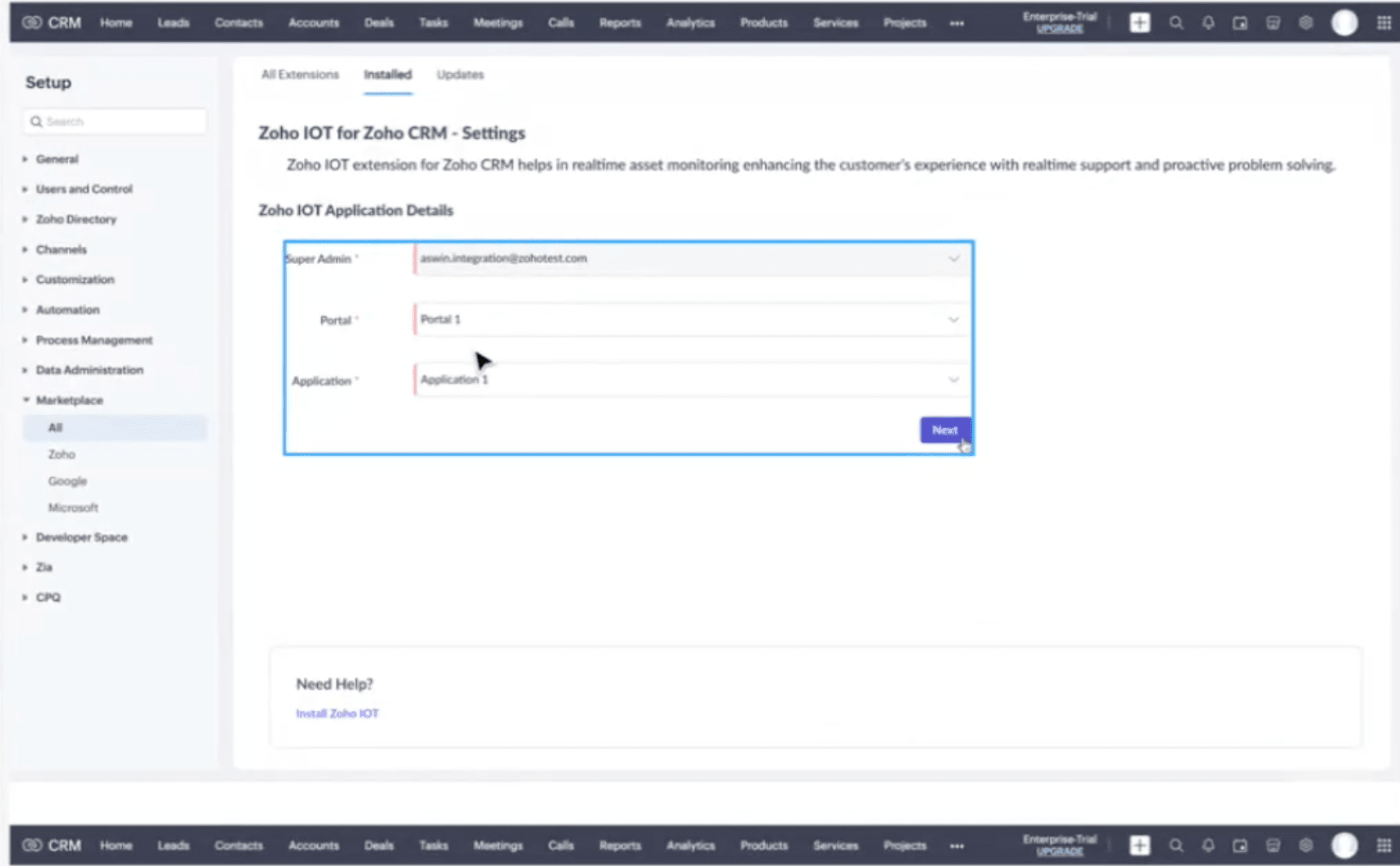Open Calls in the top navigation bar
The height and width of the screenshot is (866, 1400).
pos(561,23)
